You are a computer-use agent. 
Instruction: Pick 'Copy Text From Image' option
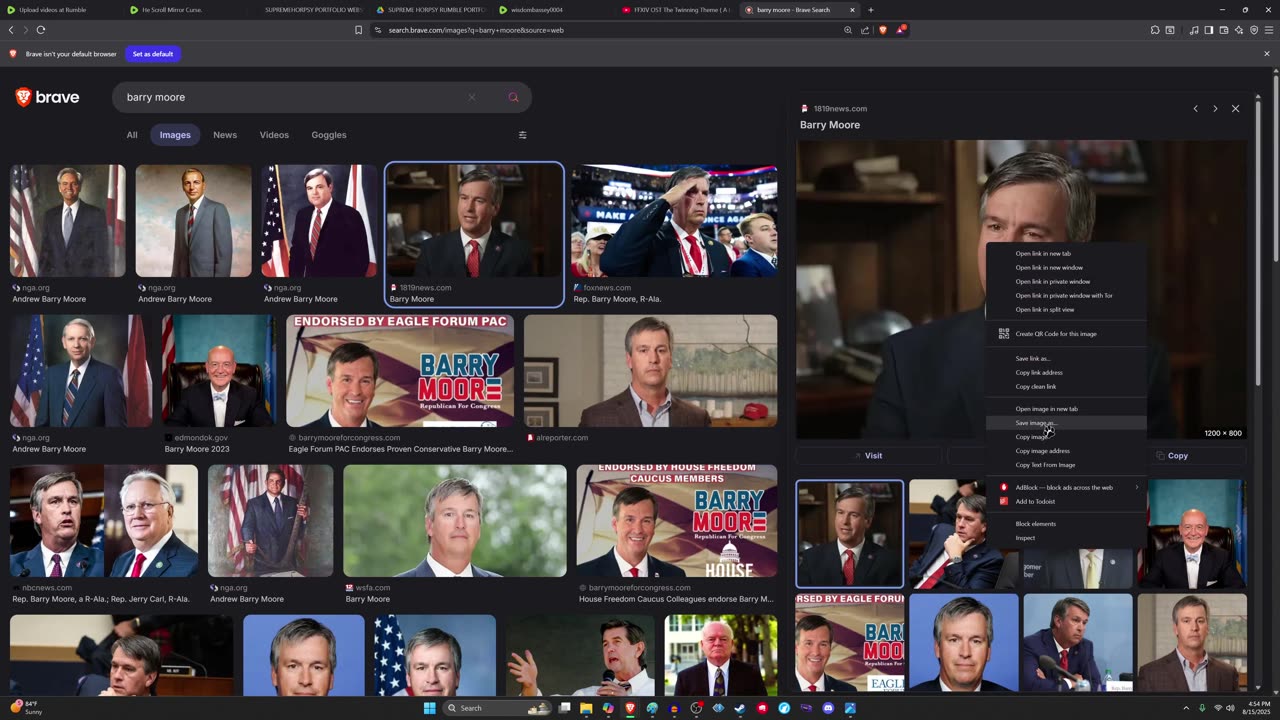(1066, 465)
